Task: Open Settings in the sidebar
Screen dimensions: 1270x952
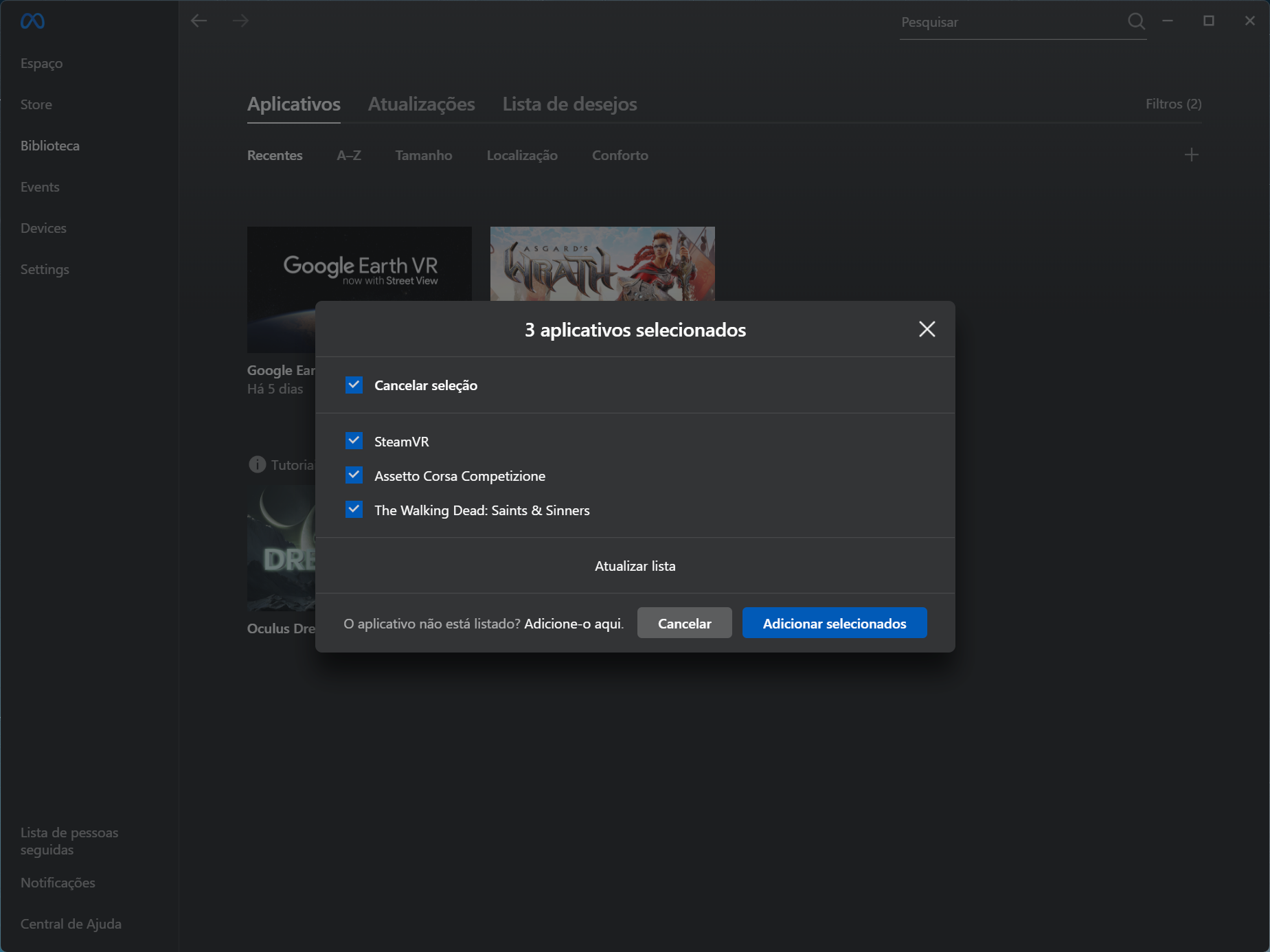Action: pyautogui.click(x=45, y=269)
